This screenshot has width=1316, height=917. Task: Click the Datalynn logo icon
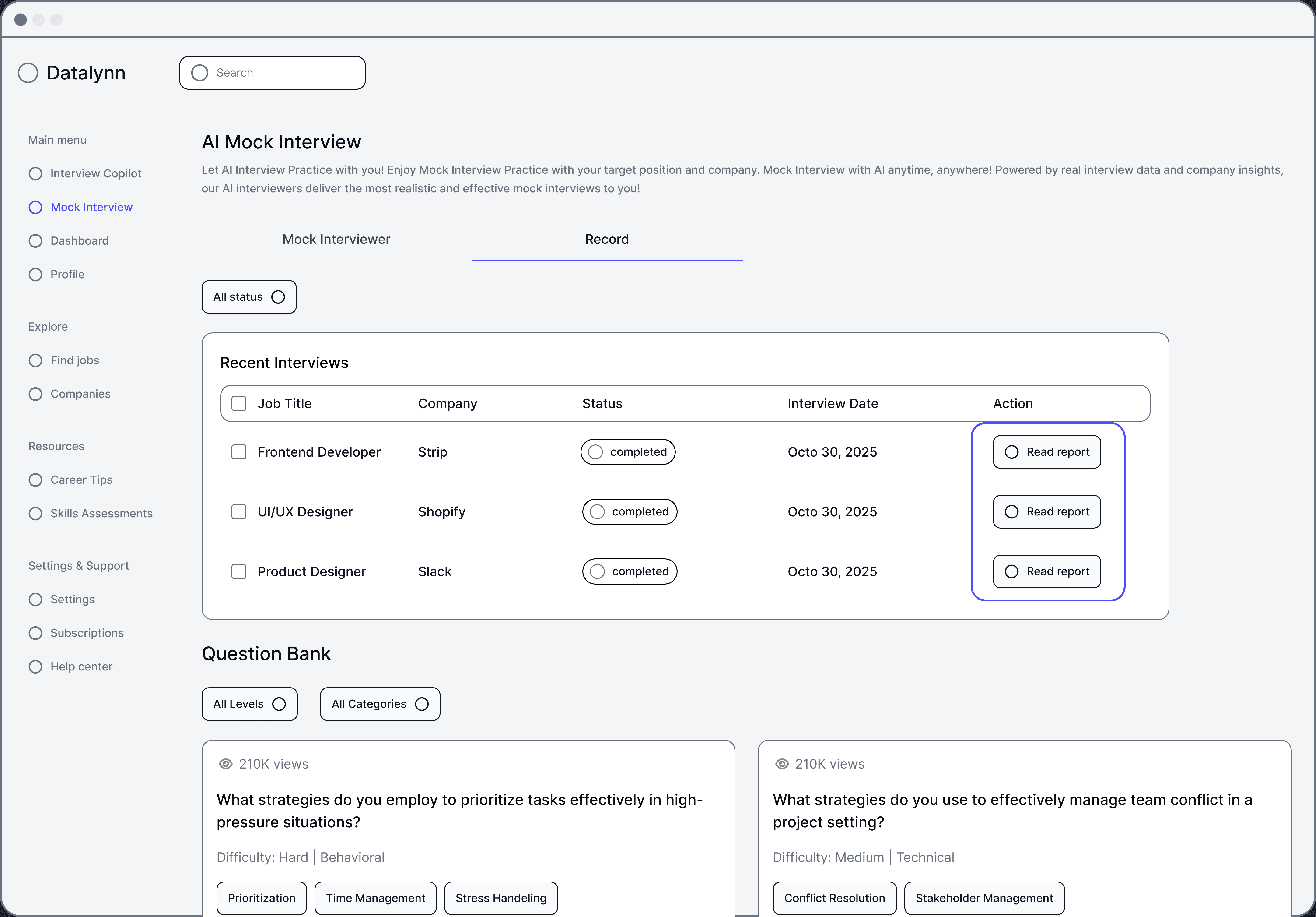pyautogui.click(x=28, y=73)
